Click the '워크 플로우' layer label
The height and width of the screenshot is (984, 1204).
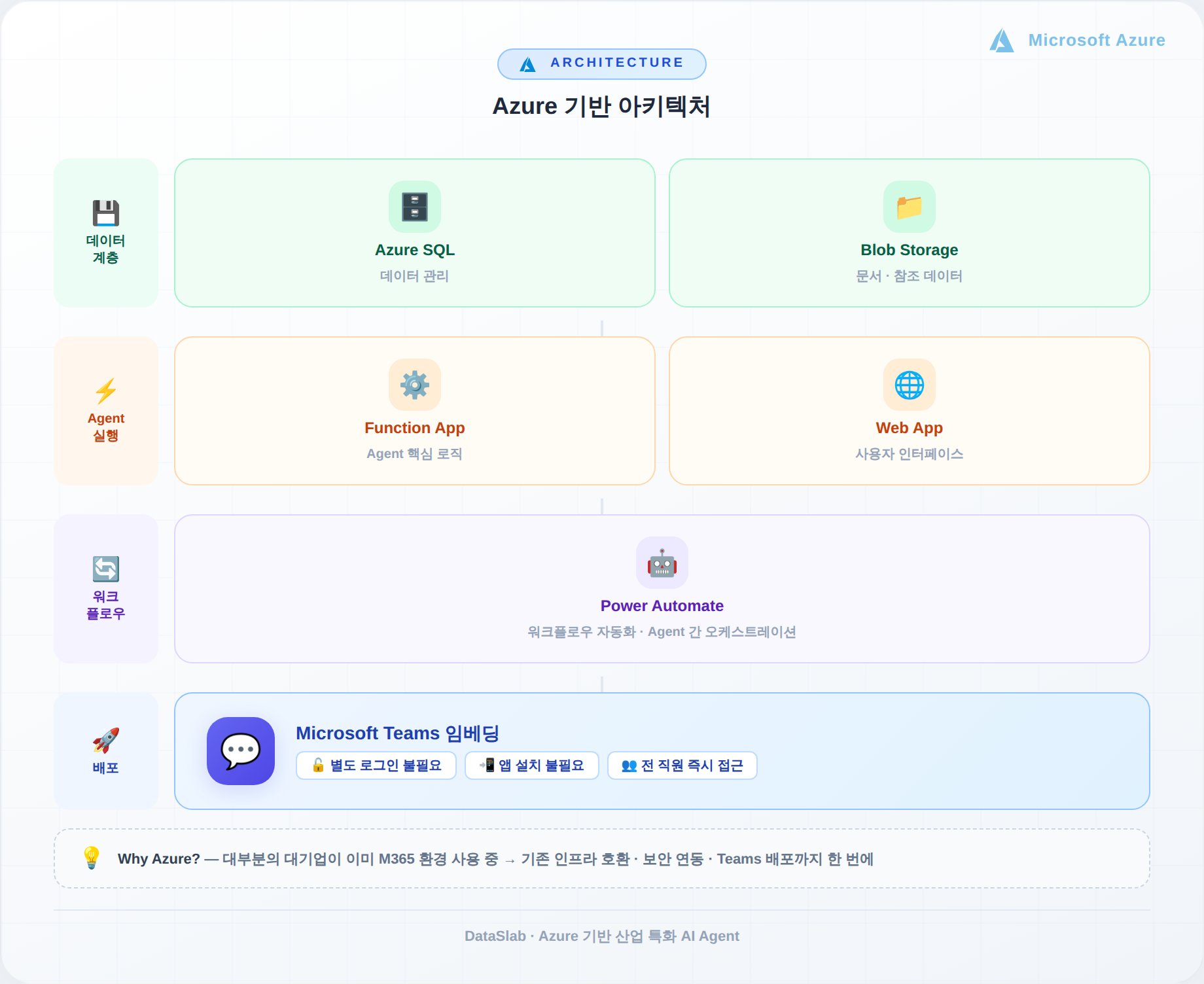(x=106, y=605)
